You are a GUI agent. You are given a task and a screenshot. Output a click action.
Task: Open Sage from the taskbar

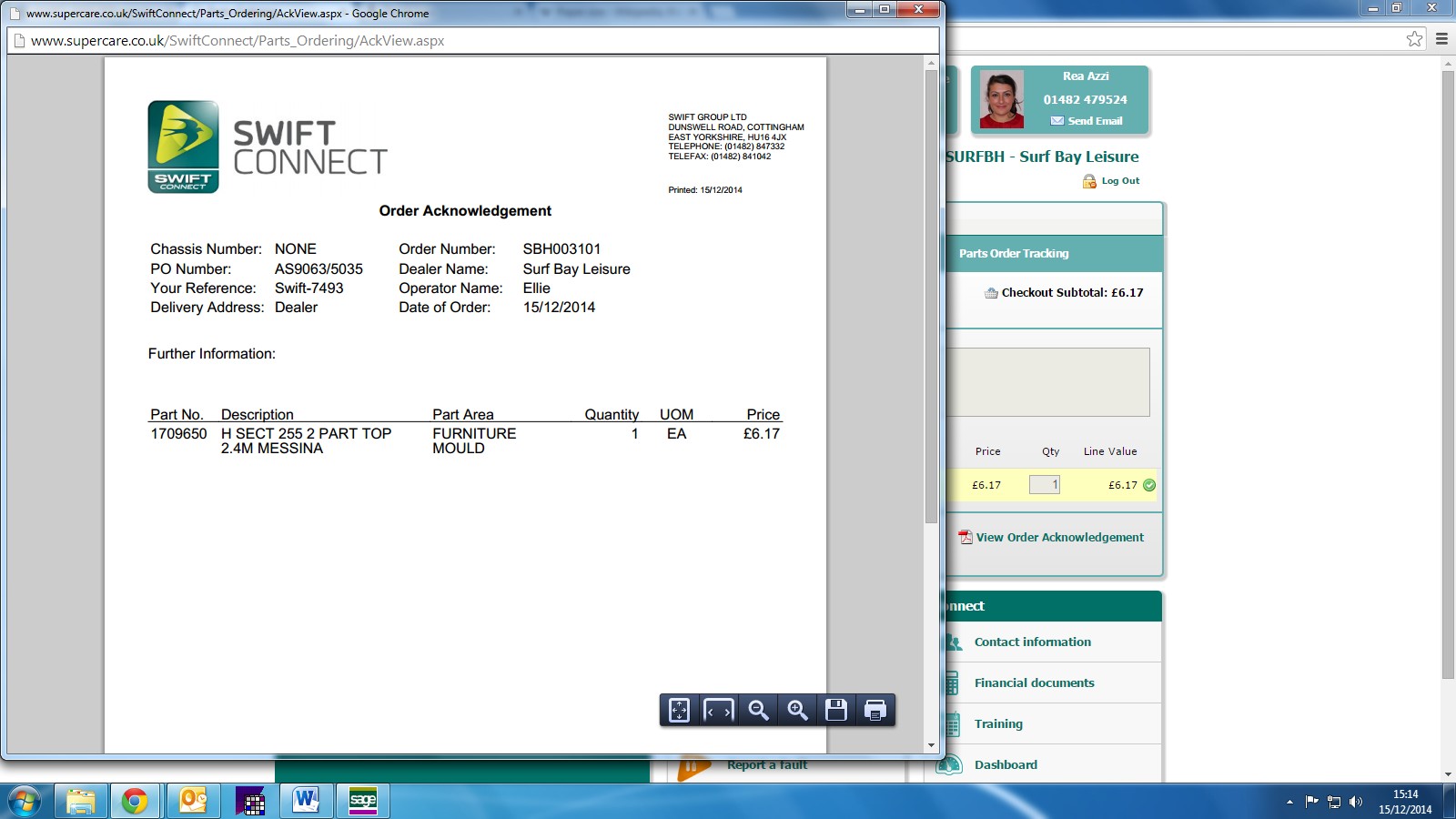(362, 801)
